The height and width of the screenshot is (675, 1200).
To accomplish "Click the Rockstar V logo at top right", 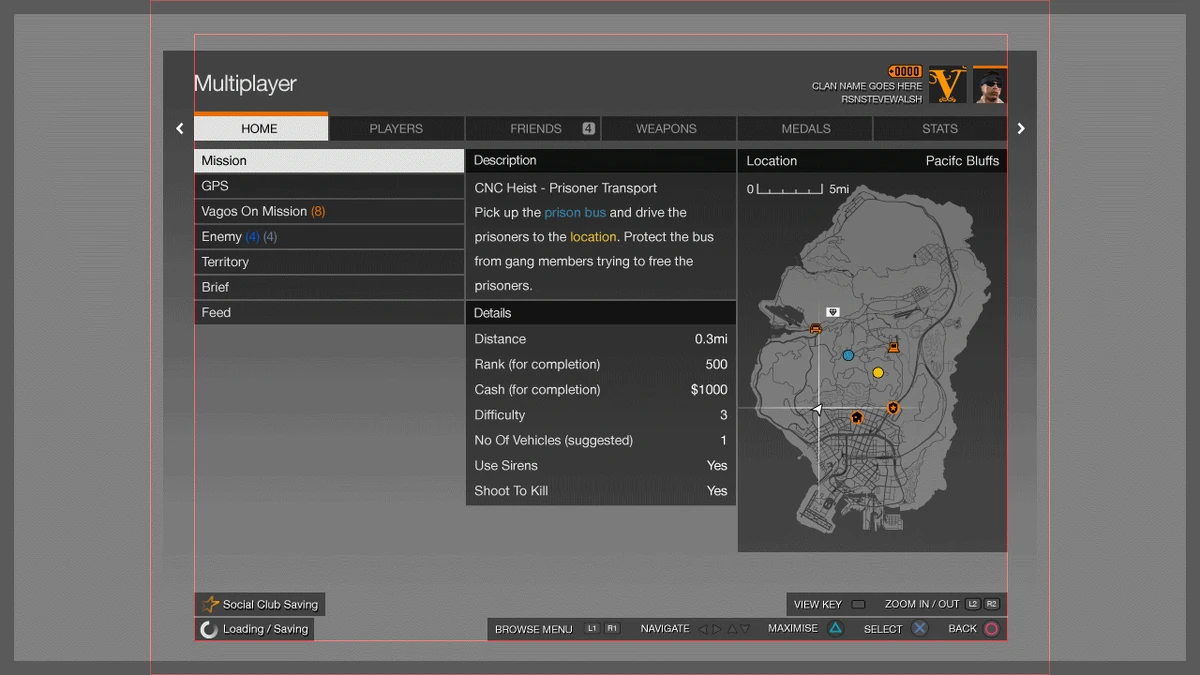I will click(948, 85).
